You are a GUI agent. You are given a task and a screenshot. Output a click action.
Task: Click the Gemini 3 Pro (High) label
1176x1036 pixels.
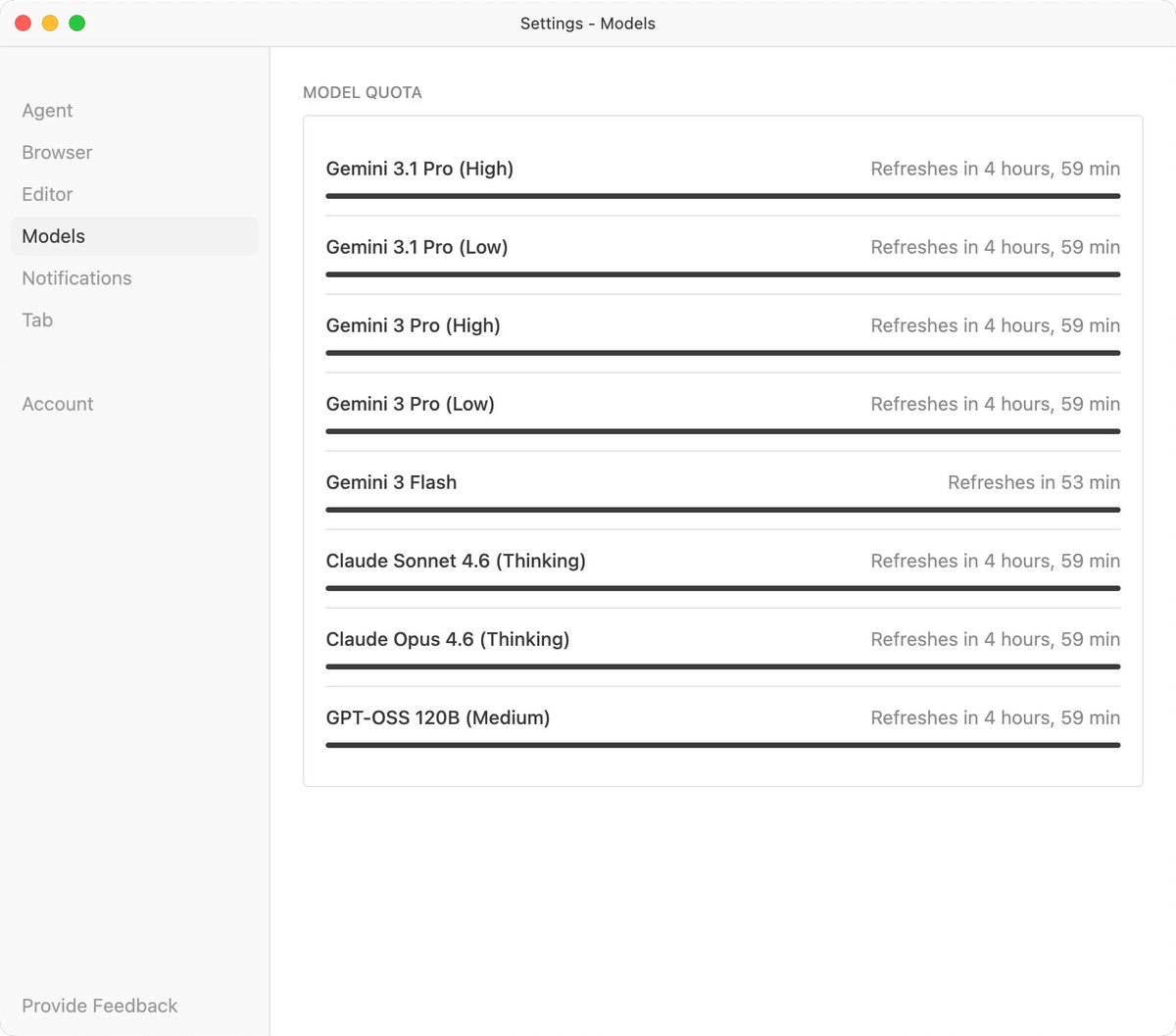pos(413,325)
